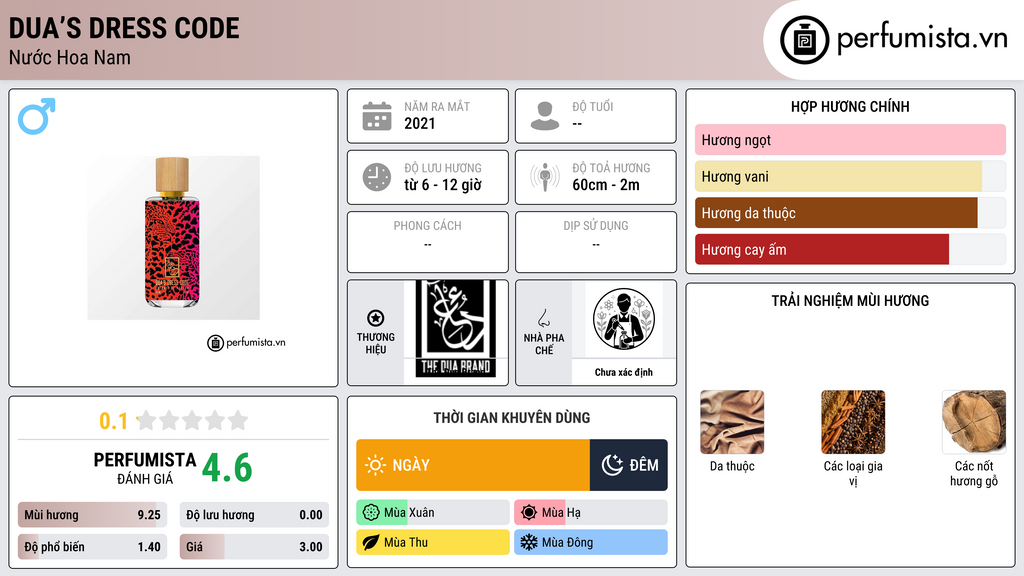The width and height of the screenshot is (1024, 576).
Task: Click the 60cm - 2m sillage value
Action: click(x=606, y=185)
